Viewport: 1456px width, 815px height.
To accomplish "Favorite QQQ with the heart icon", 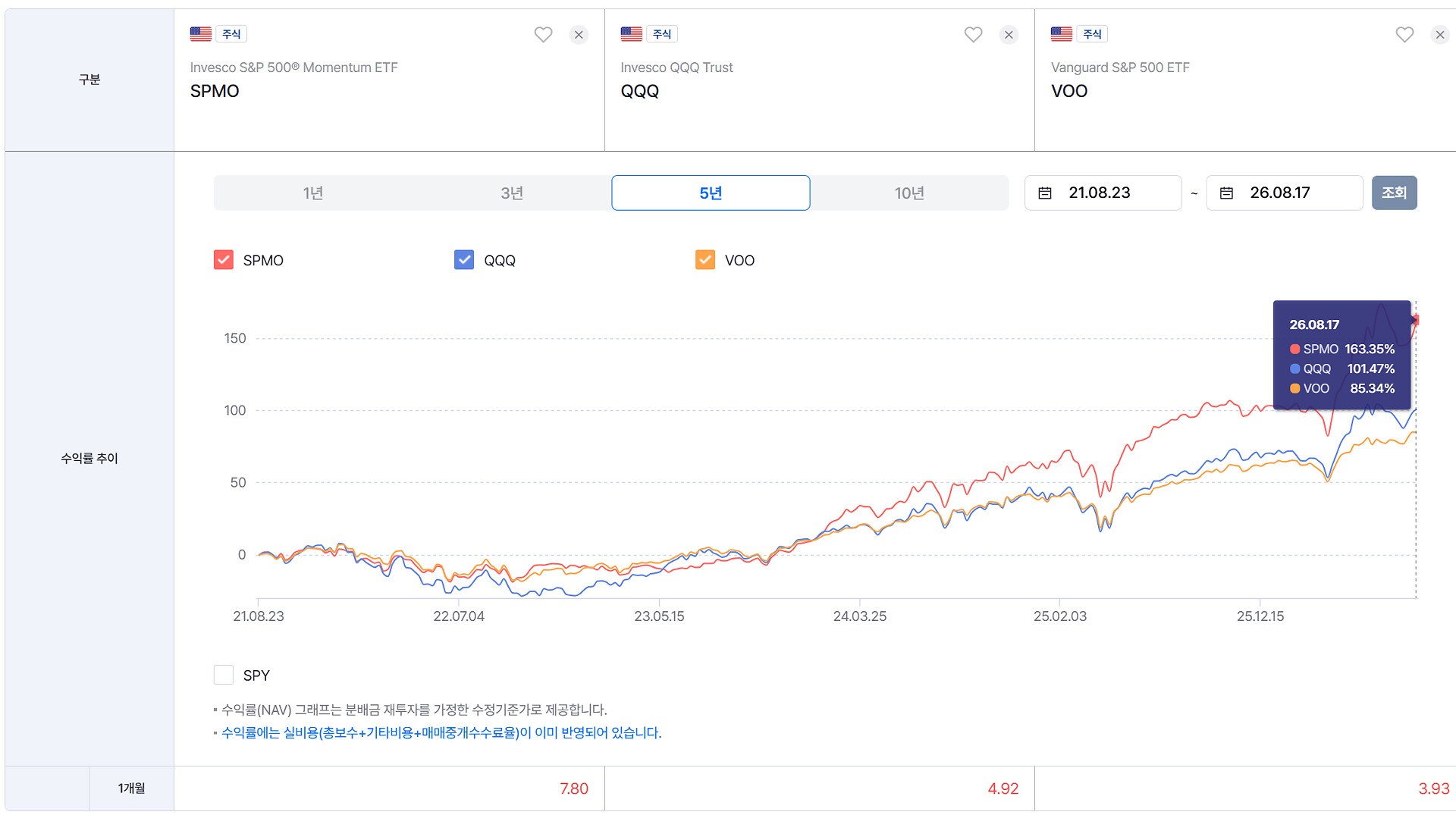I will (x=973, y=35).
